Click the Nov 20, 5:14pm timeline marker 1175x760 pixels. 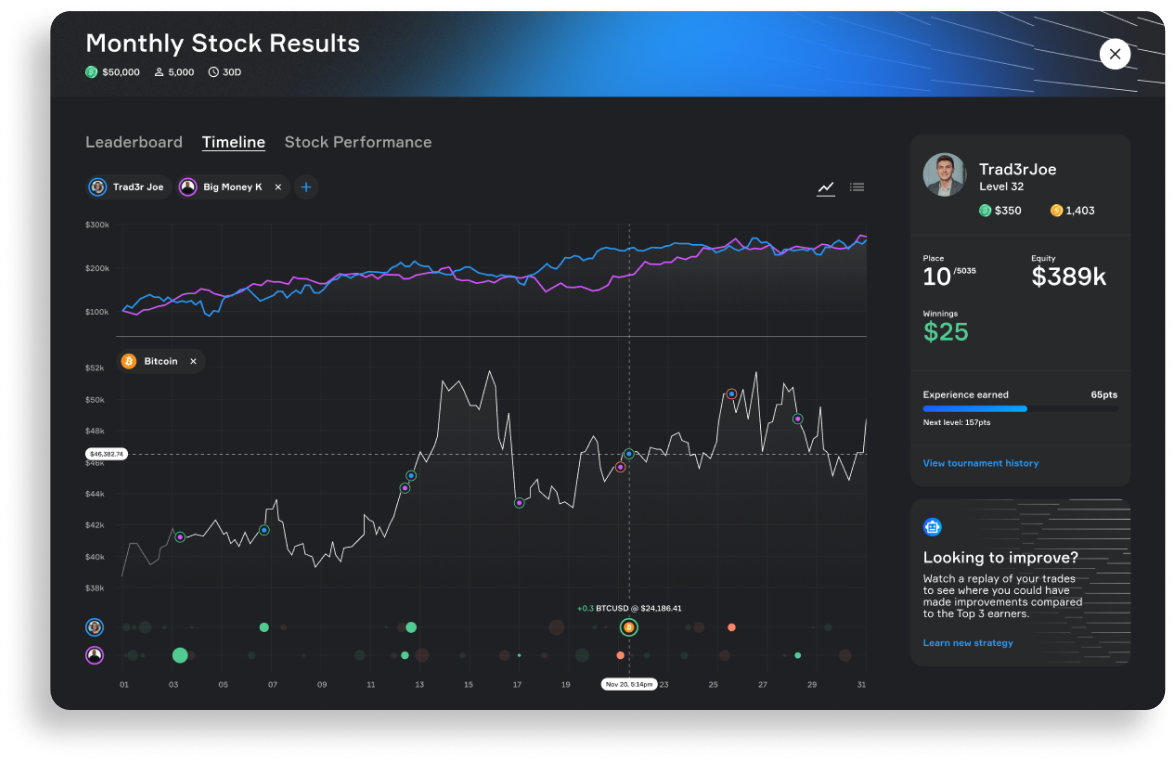629,684
